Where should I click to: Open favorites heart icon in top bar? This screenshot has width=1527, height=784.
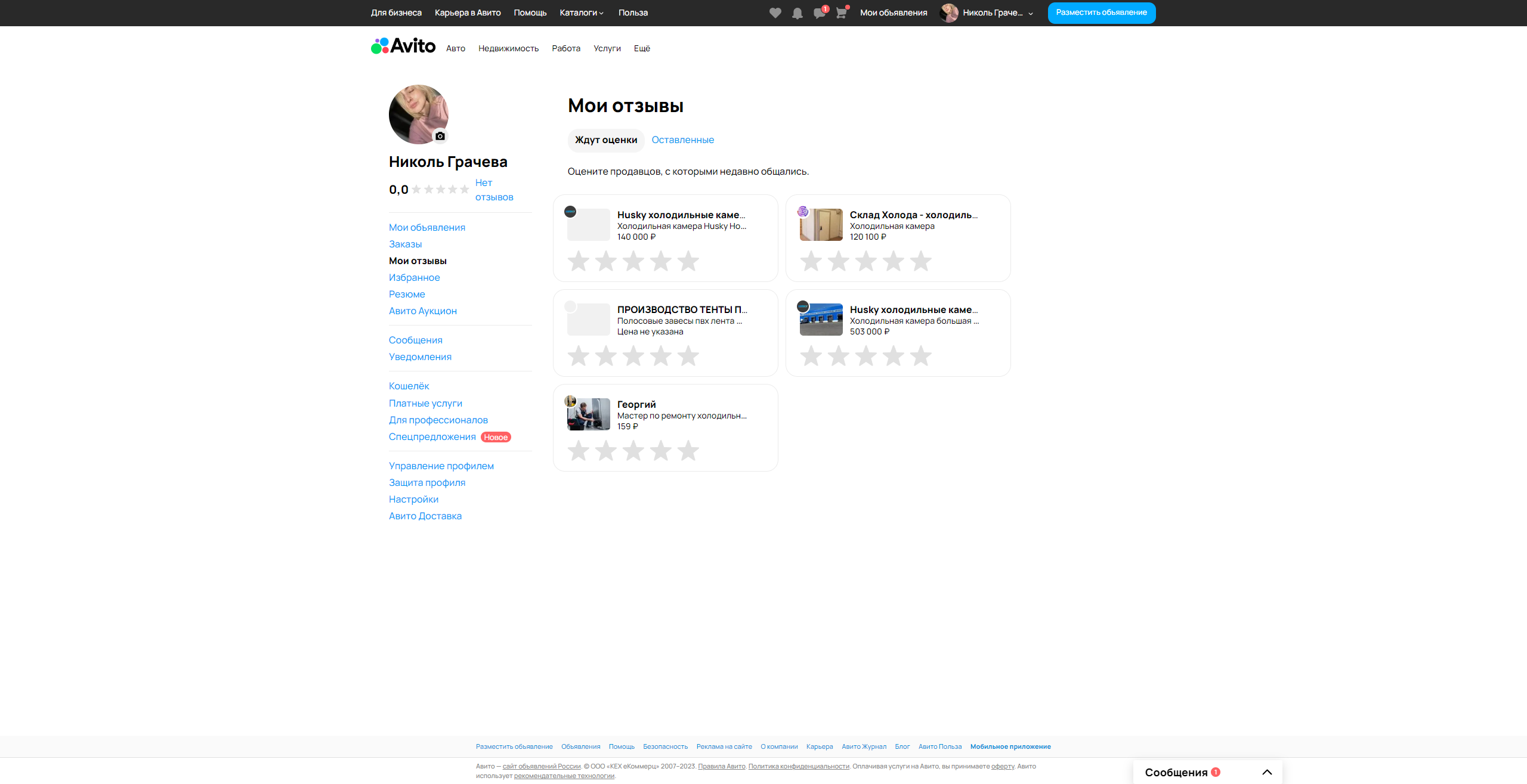coord(775,13)
